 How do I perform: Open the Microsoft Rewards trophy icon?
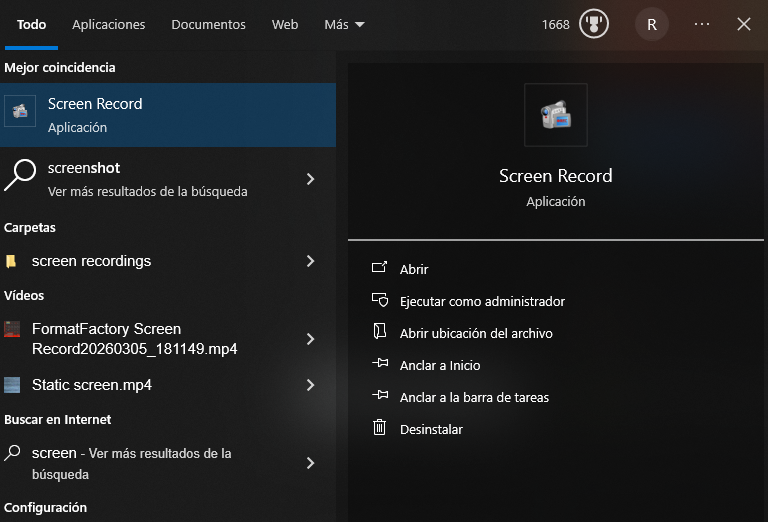[x=594, y=24]
